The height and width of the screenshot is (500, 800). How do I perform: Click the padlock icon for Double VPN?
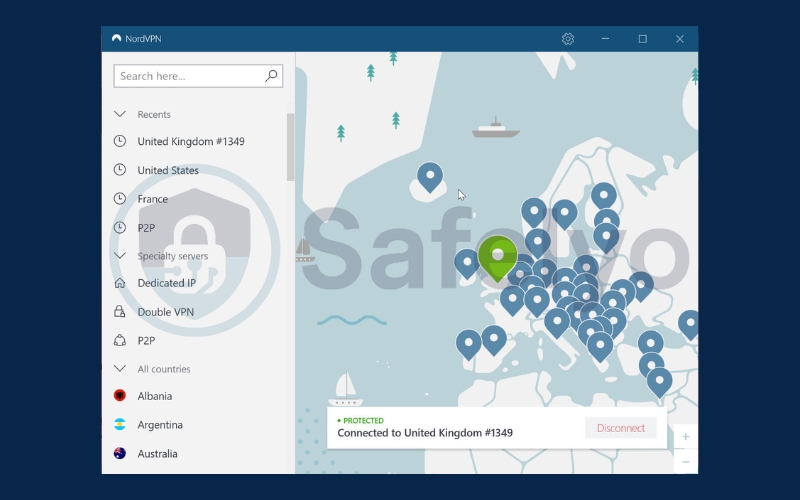point(120,311)
